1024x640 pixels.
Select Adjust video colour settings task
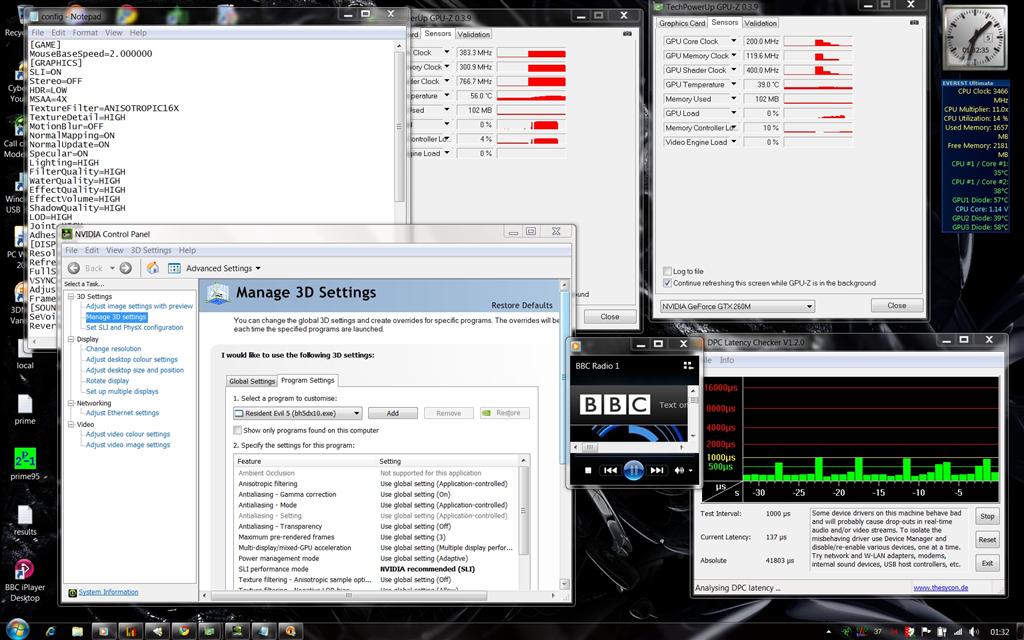128,434
